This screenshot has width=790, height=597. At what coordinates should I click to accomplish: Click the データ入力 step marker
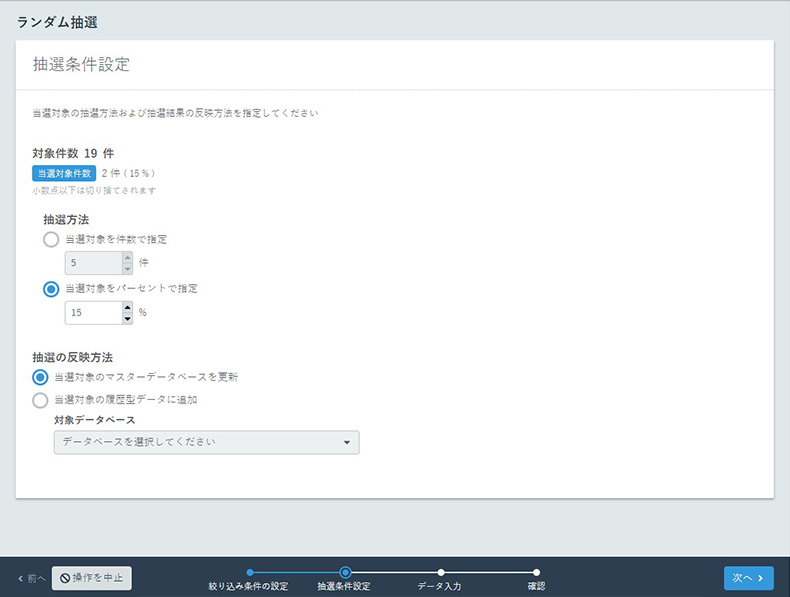(441, 572)
